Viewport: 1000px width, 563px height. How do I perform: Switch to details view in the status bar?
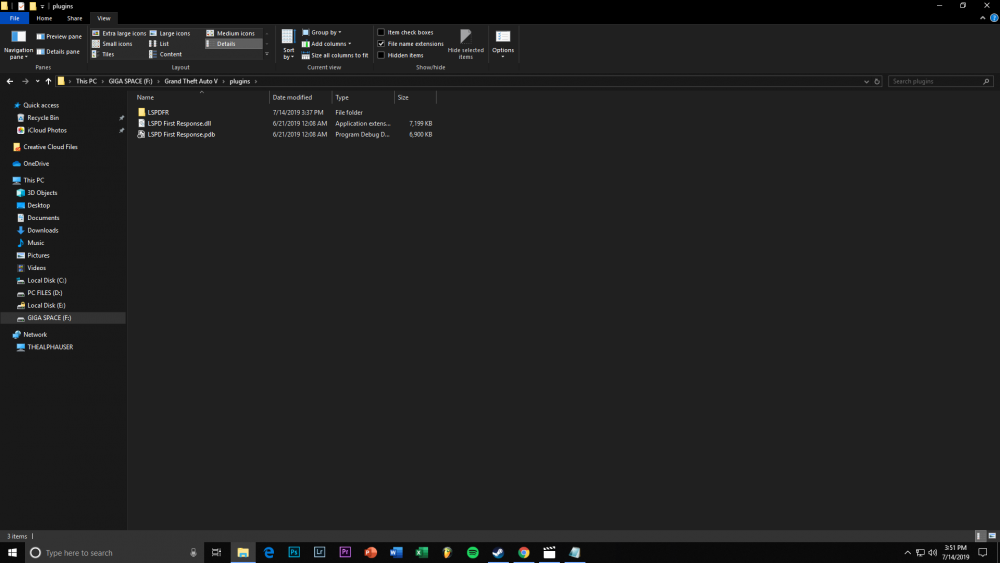(980, 536)
